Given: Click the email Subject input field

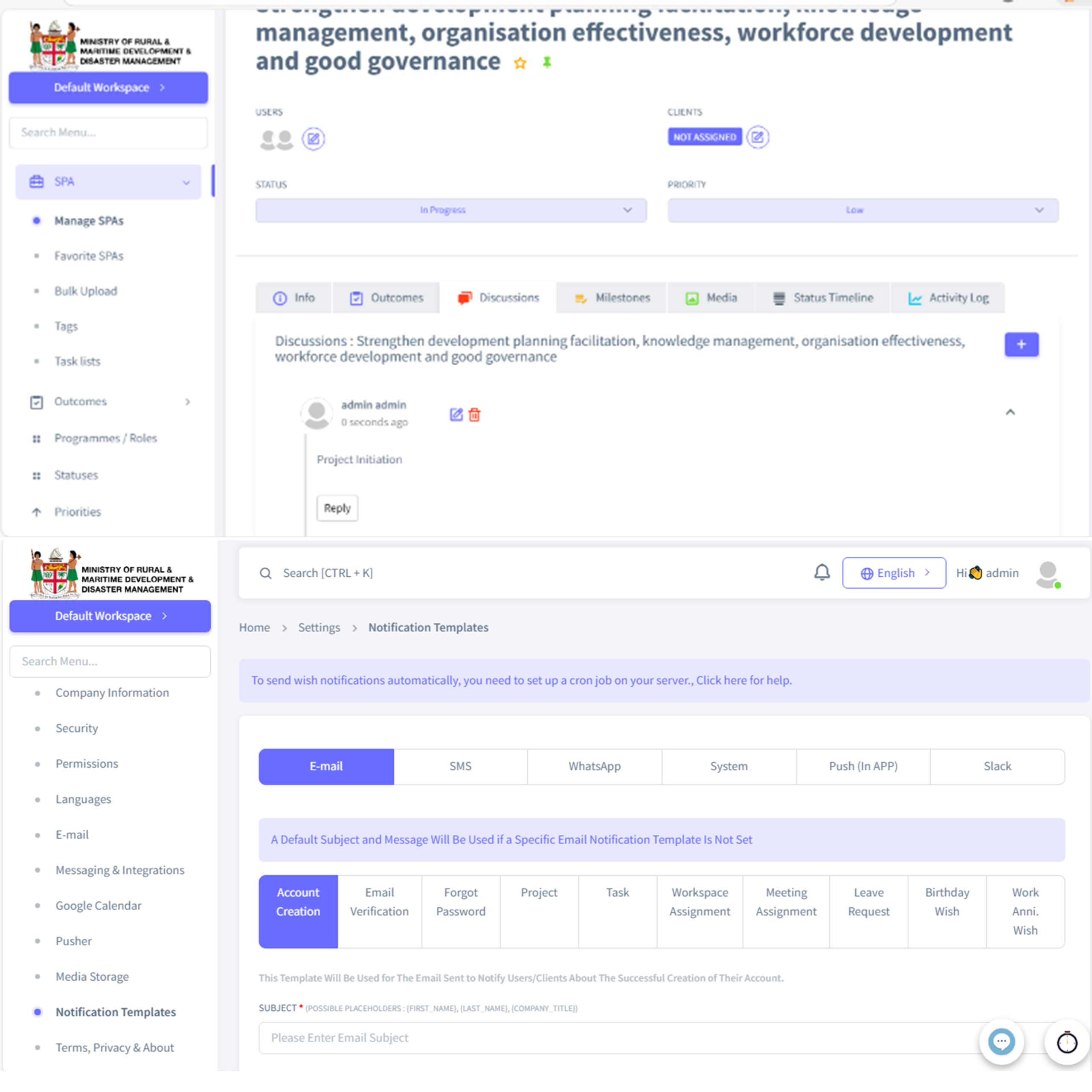Looking at the screenshot, I should tap(661, 1037).
